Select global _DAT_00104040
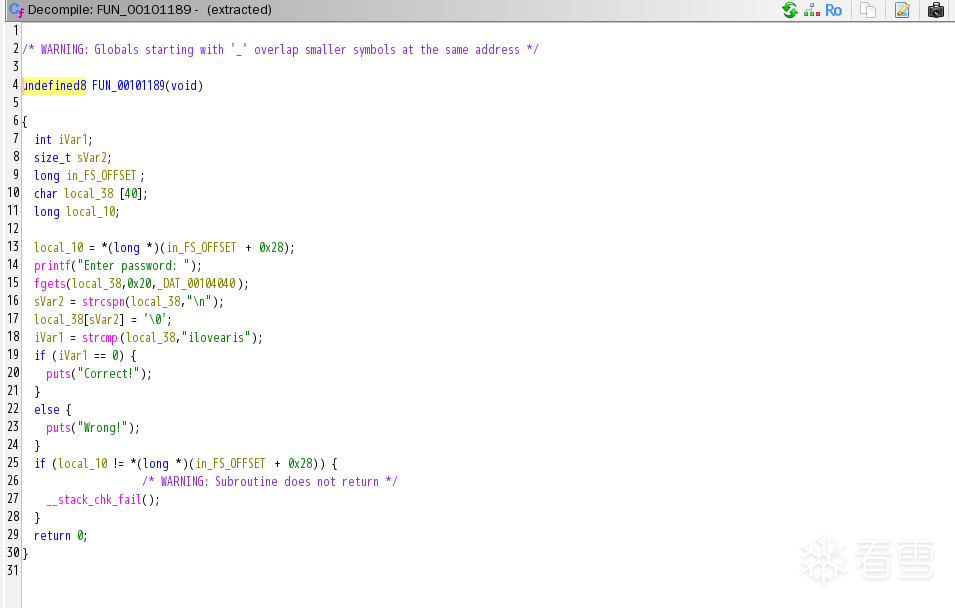Viewport: 955px width, 608px height. click(x=197, y=283)
